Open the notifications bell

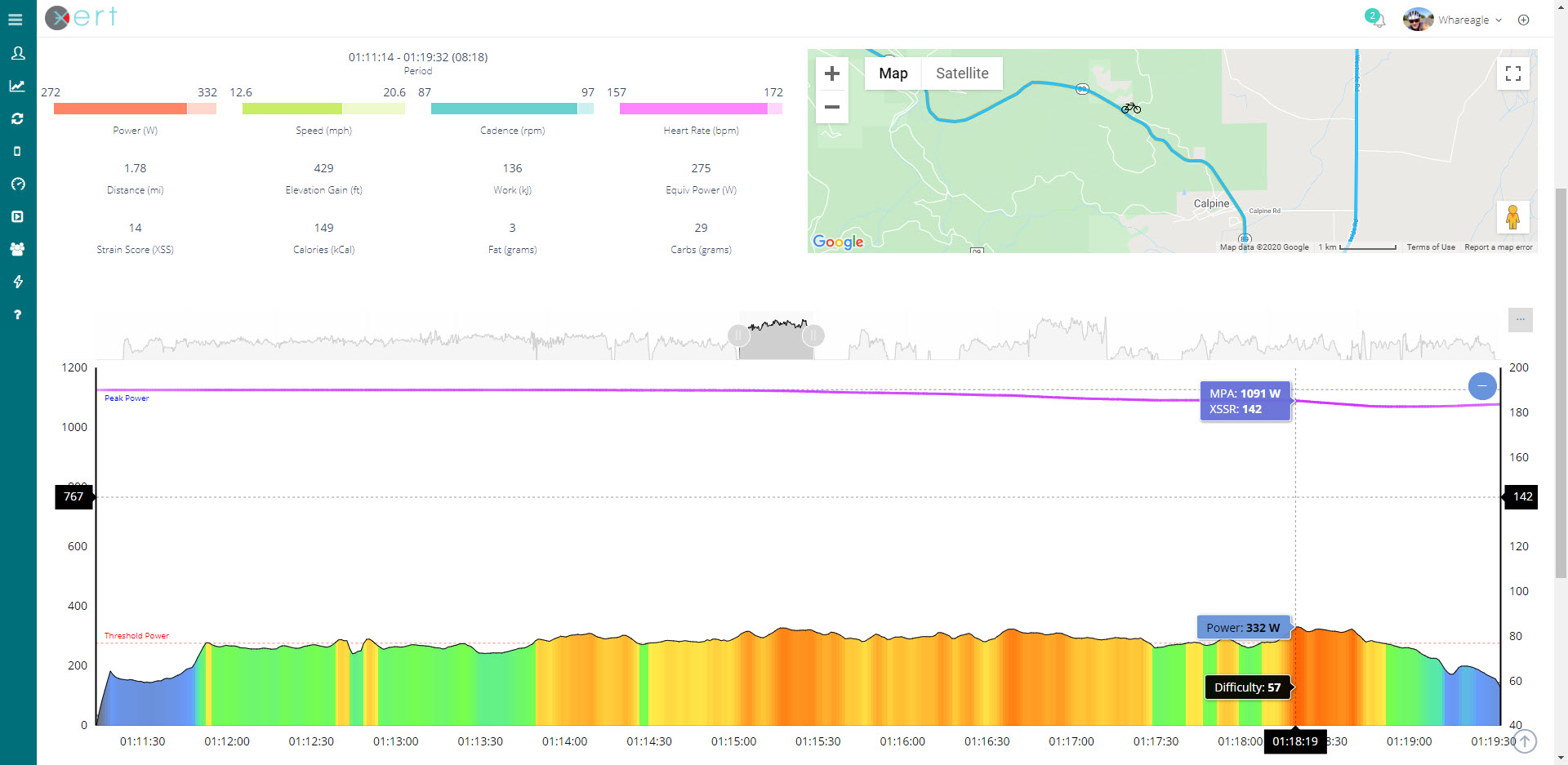point(1379,20)
